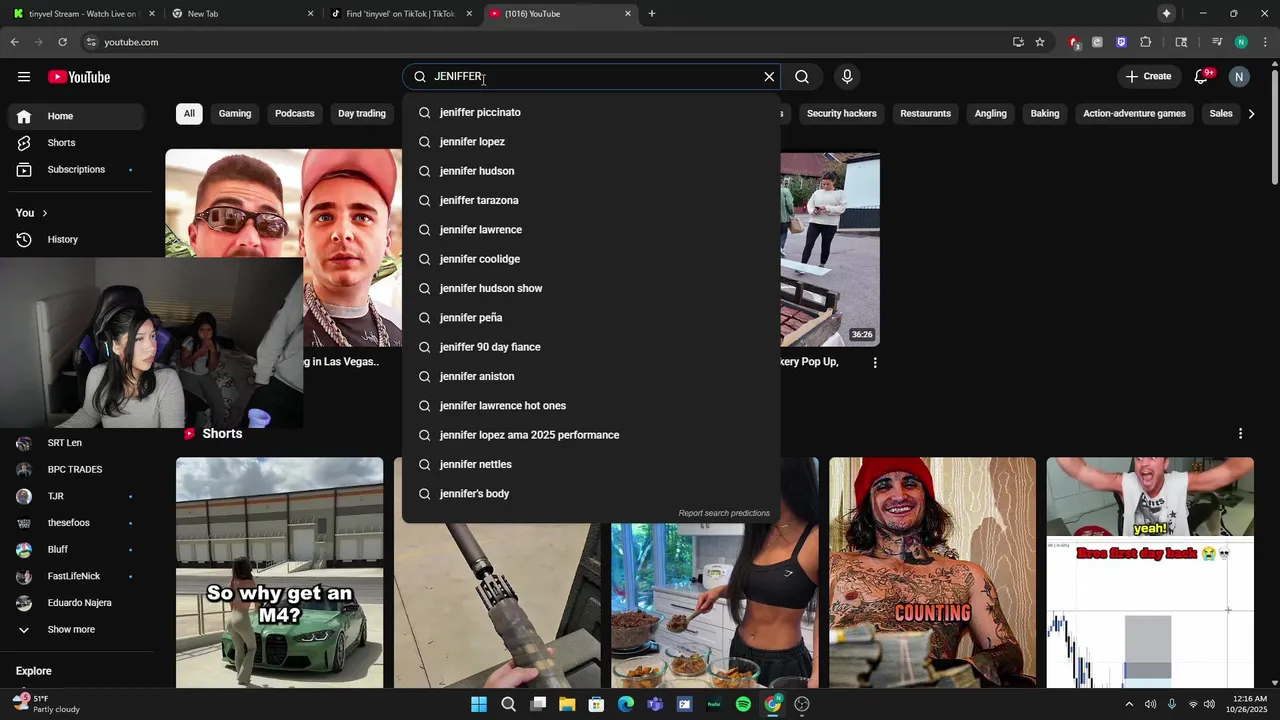Select suggestion 'jennifer aniston'
The image size is (1280, 720).
(x=591, y=376)
